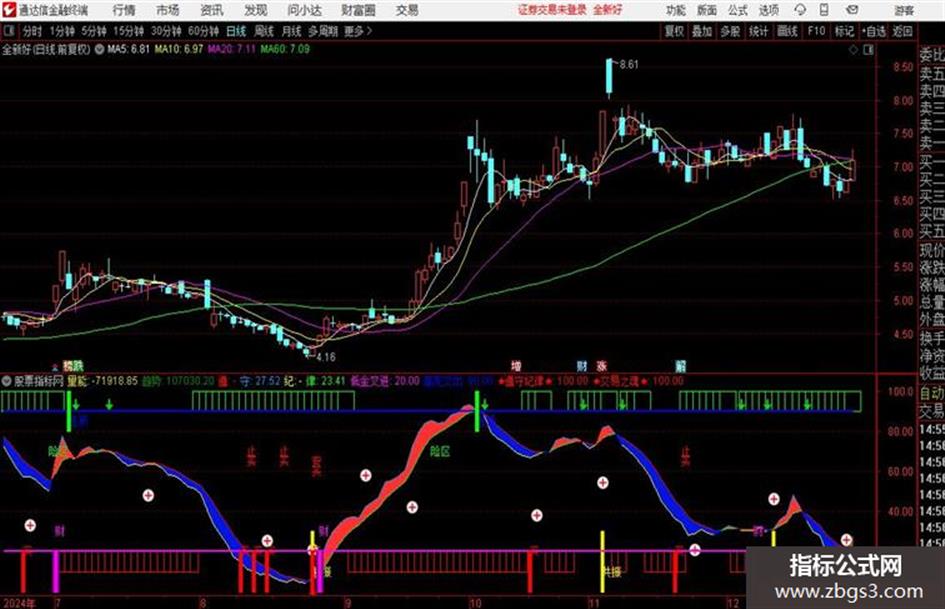Click the headset customer service icon
Viewport: 945px width, 609px height.
pyautogui.click(x=800, y=10)
